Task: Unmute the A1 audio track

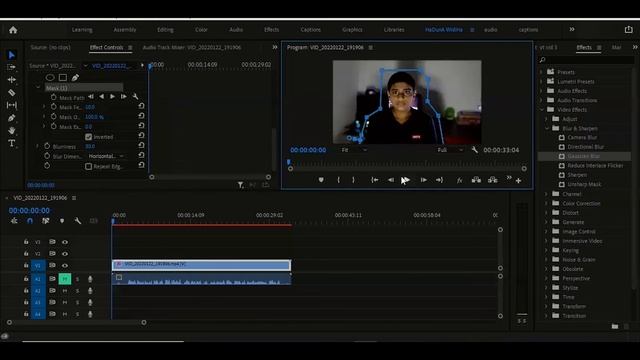Action: 64,279
